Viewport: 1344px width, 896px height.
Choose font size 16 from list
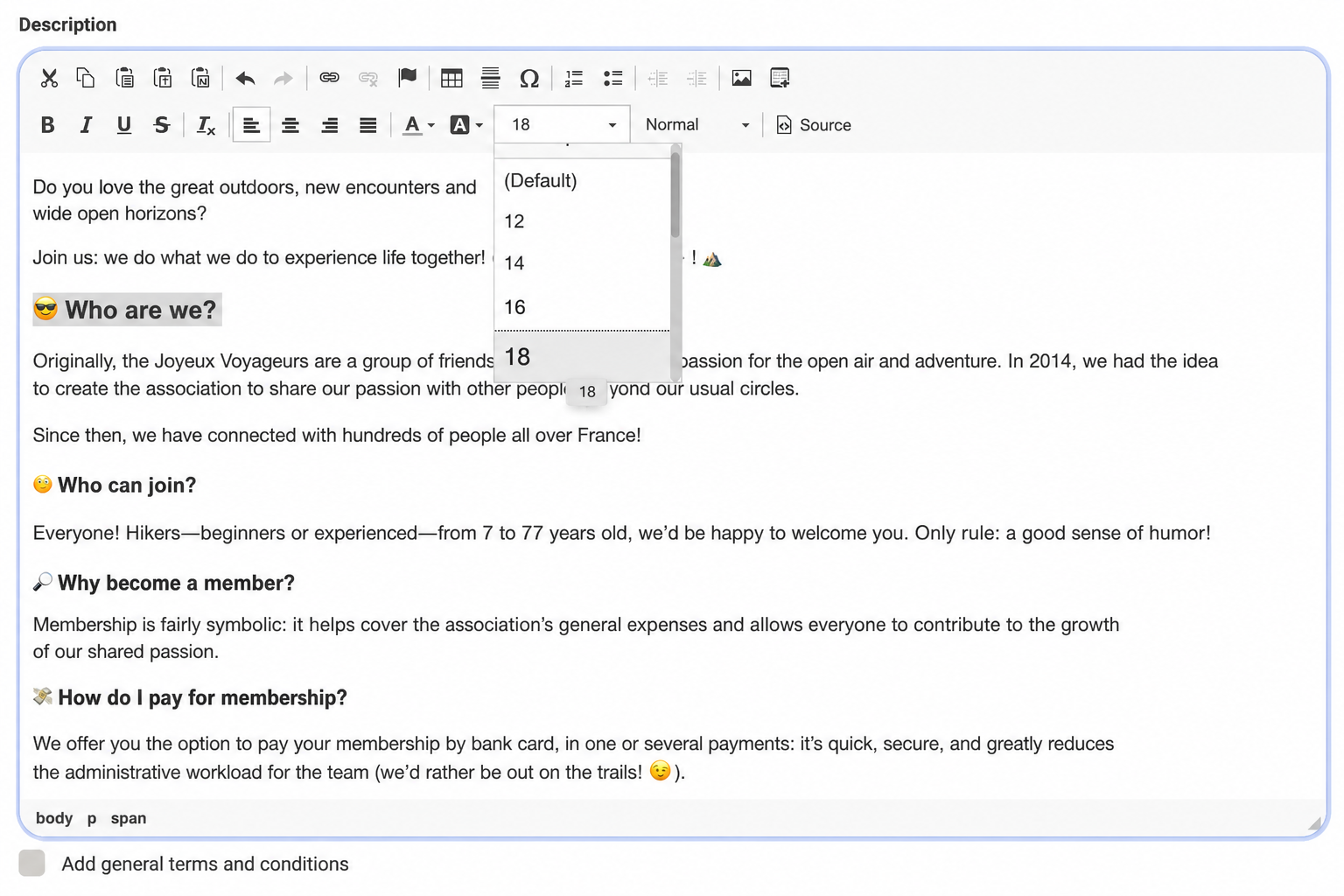tap(582, 307)
